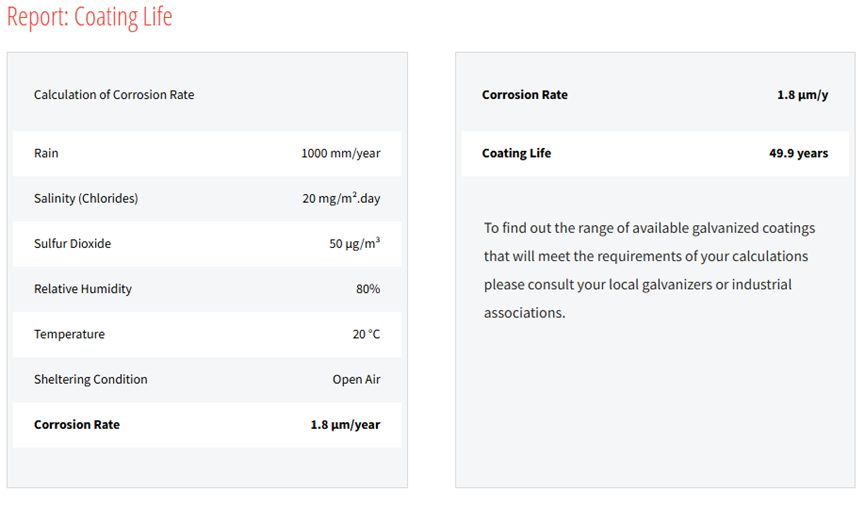Click the Rain row label
This screenshot has height=508, width=865.
pos(46,153)
